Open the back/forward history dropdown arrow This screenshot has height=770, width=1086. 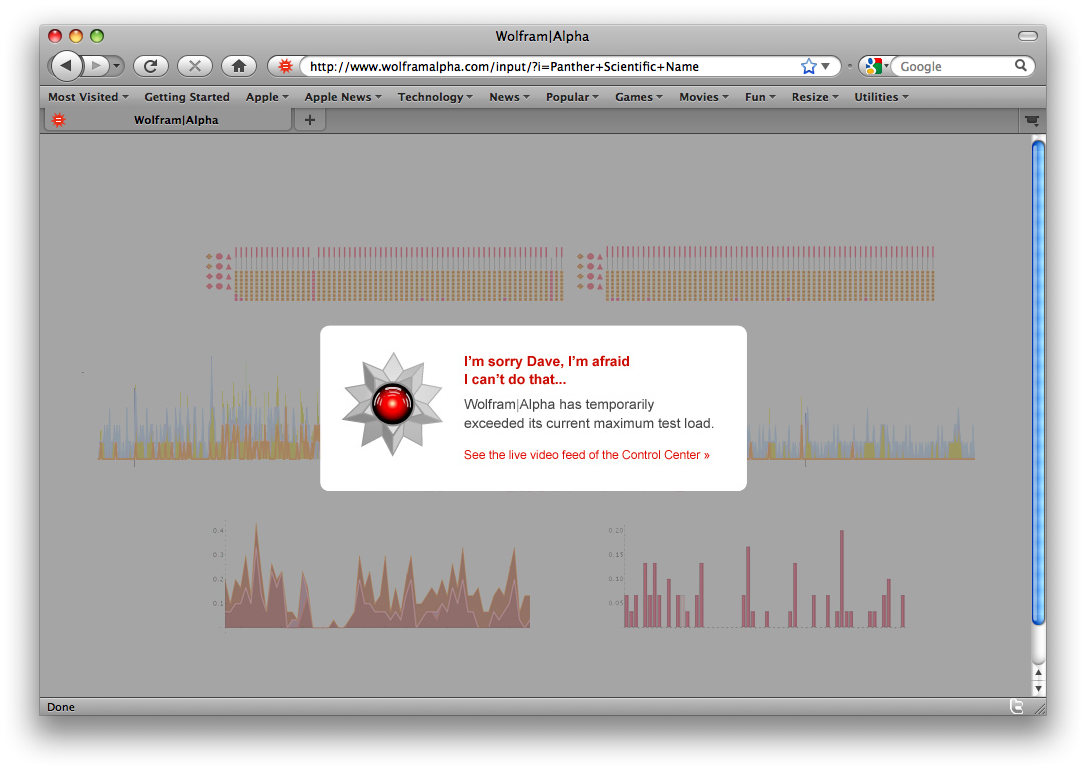tap(116, 66)
